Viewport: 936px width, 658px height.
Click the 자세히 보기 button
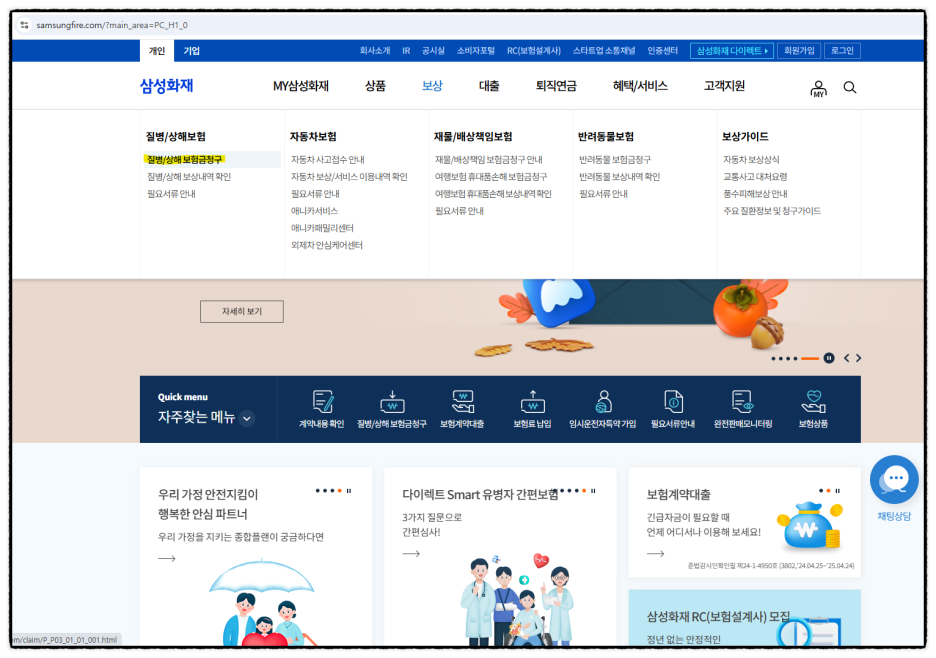point(242,312)
